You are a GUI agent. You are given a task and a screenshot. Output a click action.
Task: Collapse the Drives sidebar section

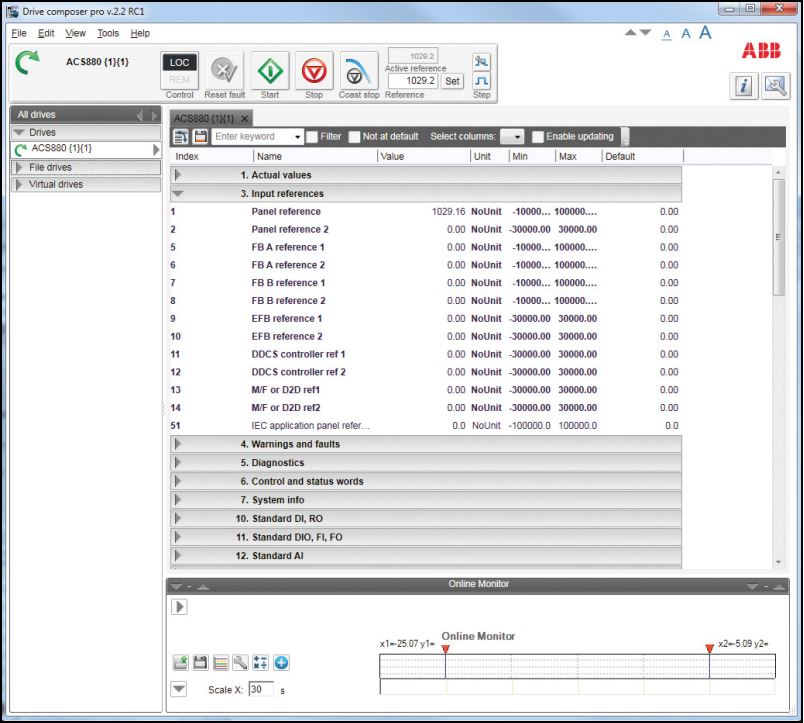click(x=19, y=132)
